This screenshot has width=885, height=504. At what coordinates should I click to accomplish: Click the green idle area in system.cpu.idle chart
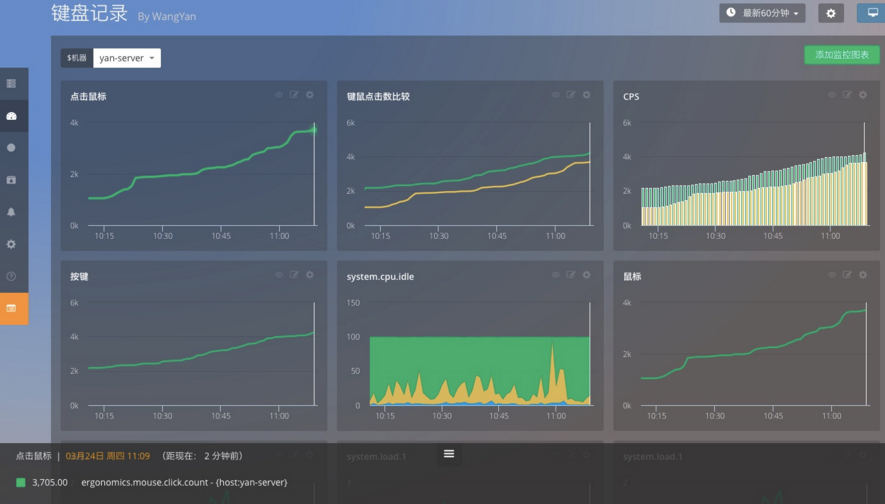point(480,356)
